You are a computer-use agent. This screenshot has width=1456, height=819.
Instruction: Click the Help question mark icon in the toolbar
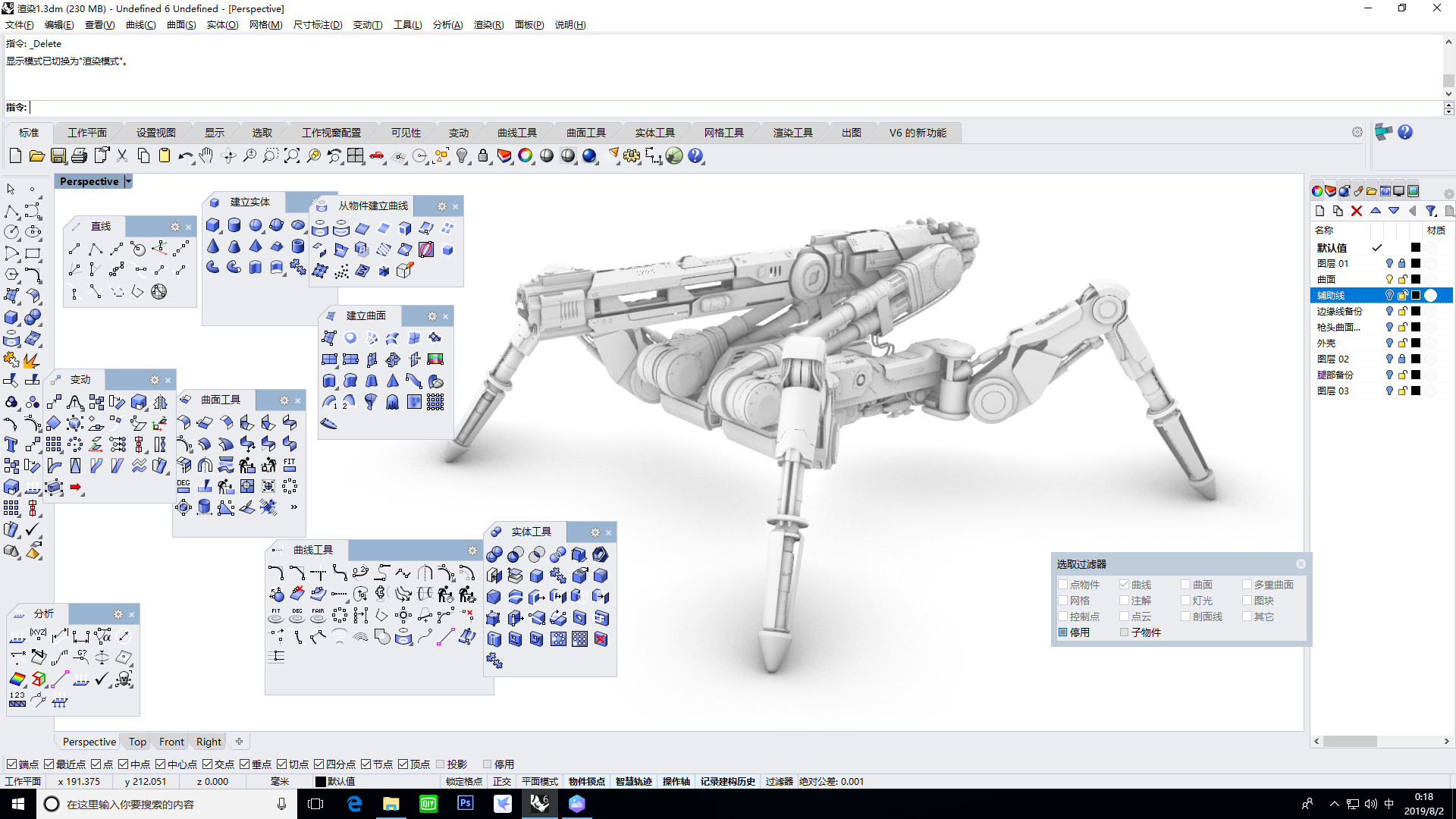click(x=695, y=155)
